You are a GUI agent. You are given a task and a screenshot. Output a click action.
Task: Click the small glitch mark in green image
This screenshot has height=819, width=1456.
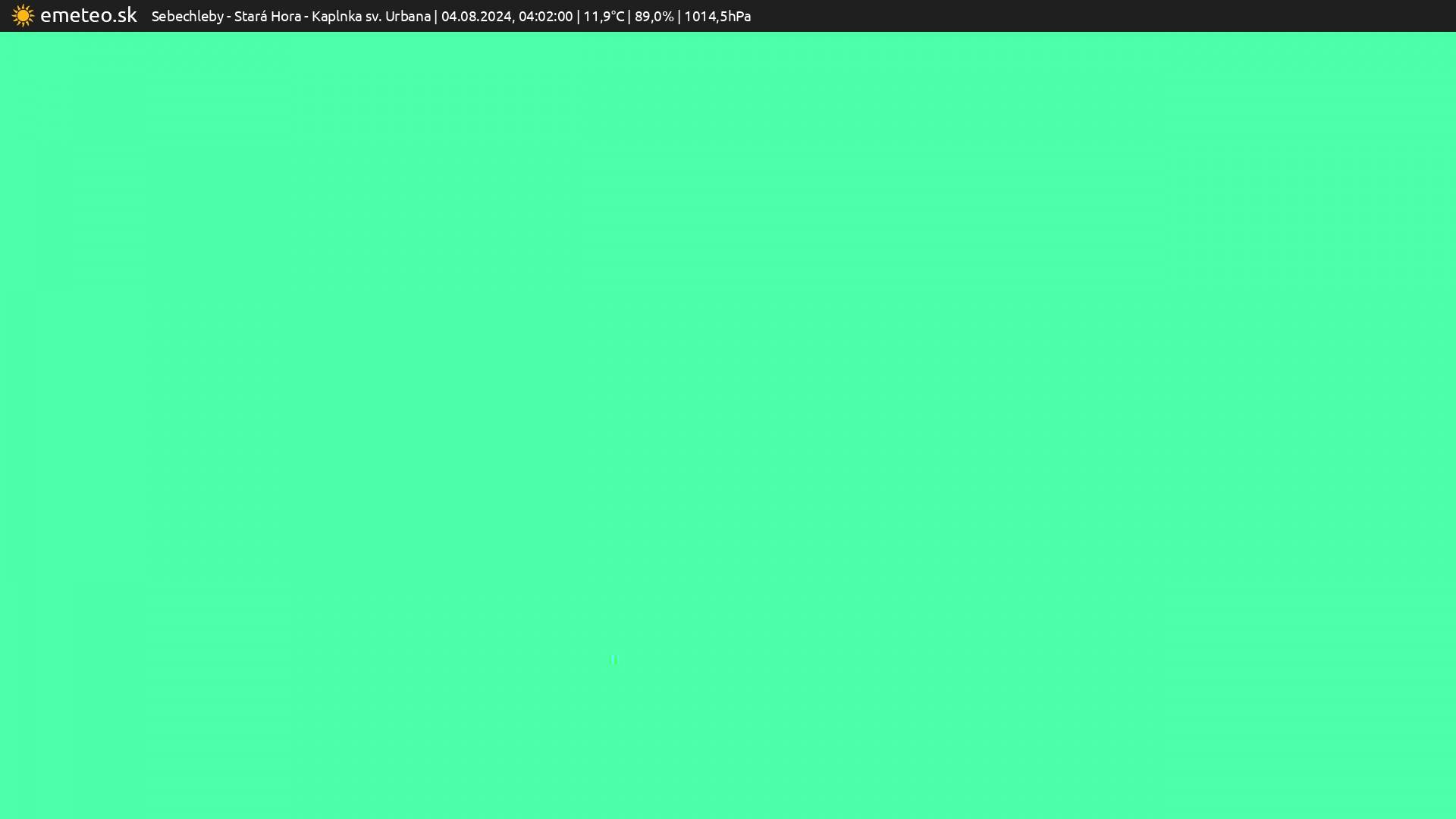613,660
